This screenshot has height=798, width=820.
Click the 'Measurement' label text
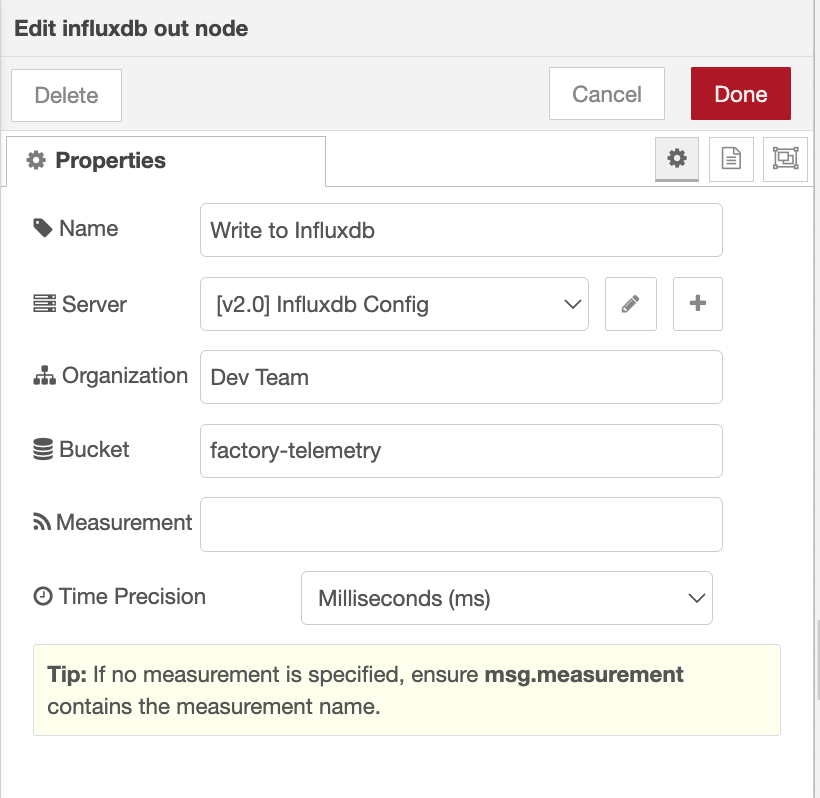click(x=124, y=522)
